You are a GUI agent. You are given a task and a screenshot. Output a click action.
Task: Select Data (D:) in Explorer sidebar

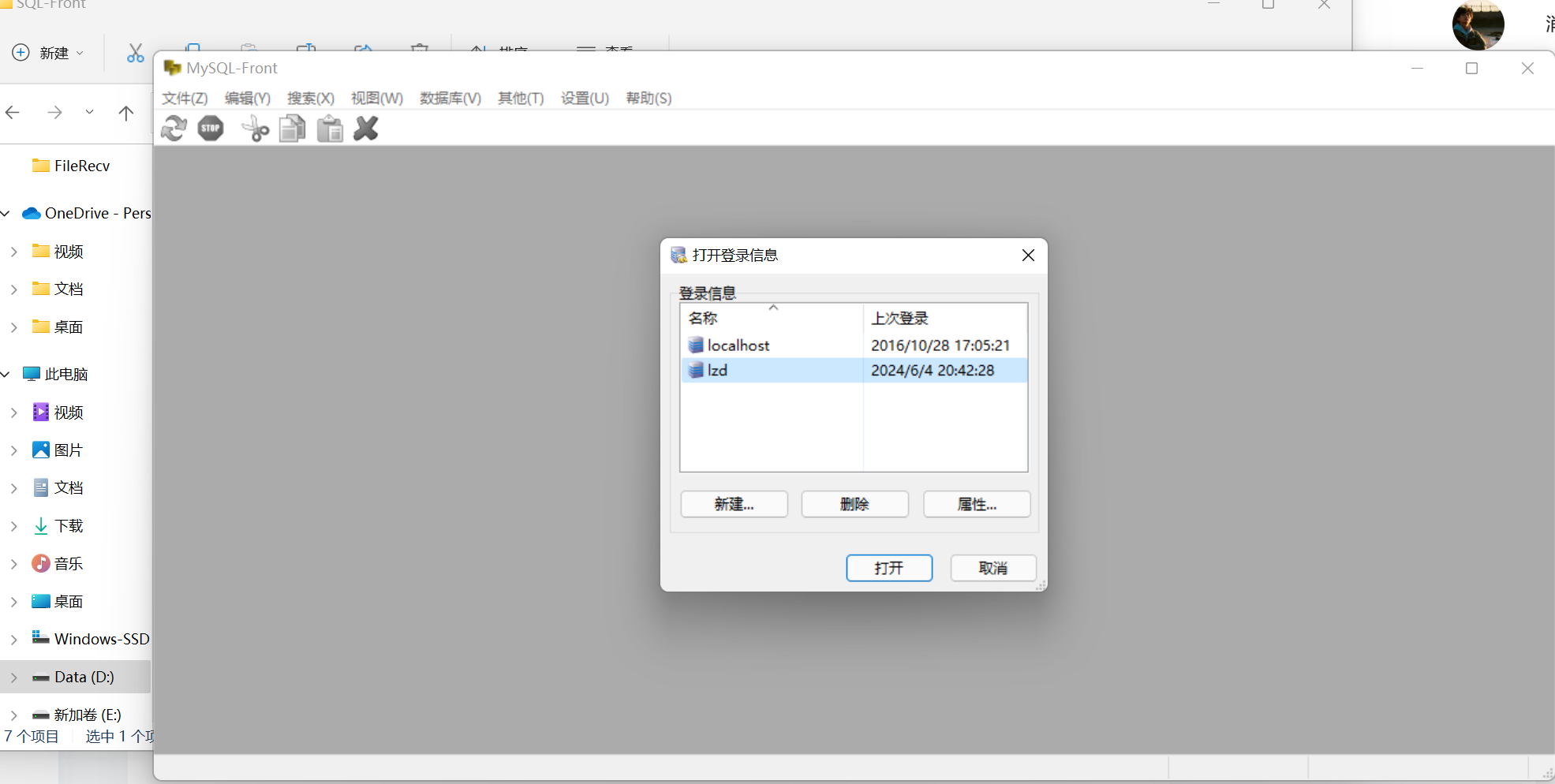[75, 677]
